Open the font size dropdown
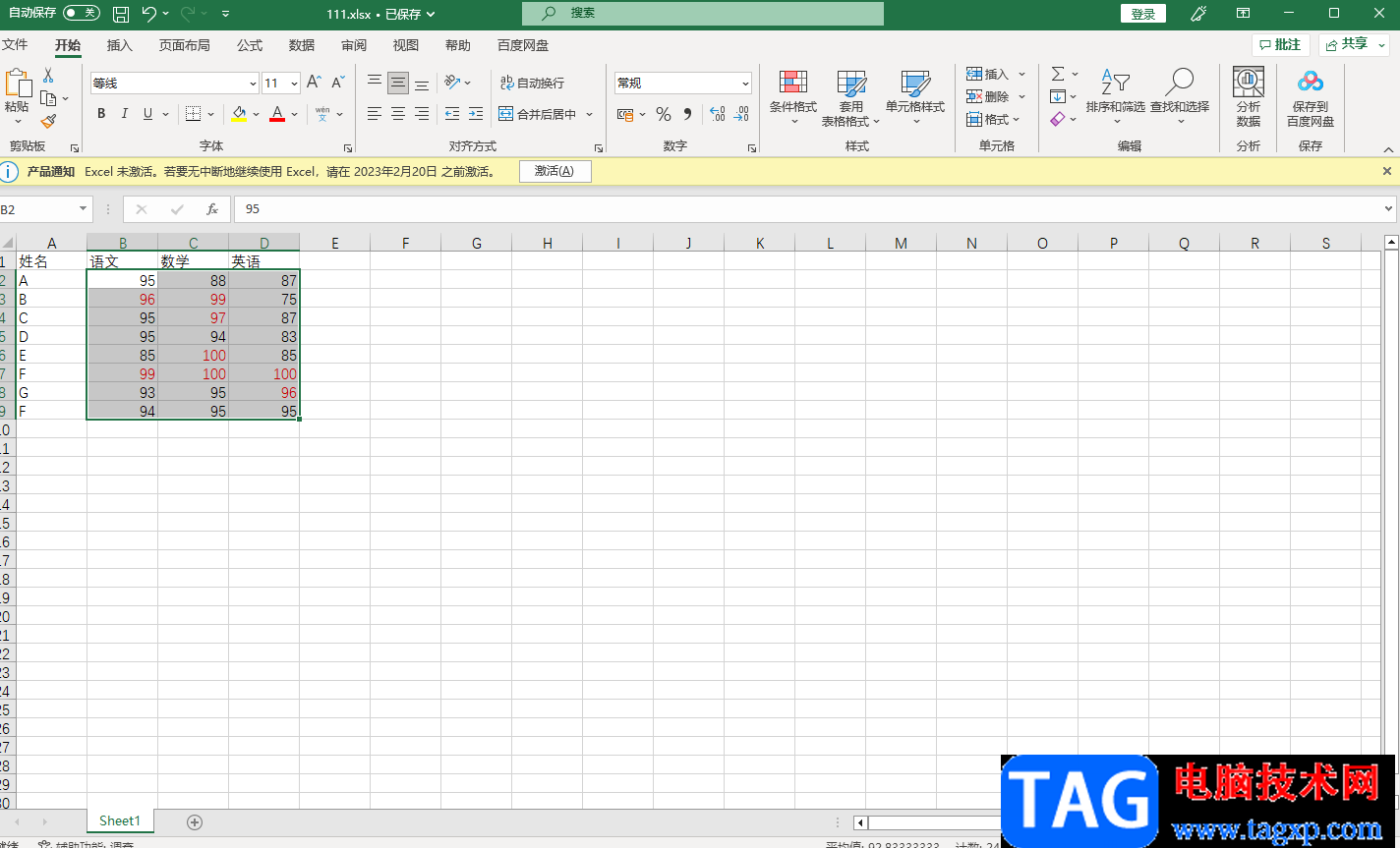 tap(294, 84)
